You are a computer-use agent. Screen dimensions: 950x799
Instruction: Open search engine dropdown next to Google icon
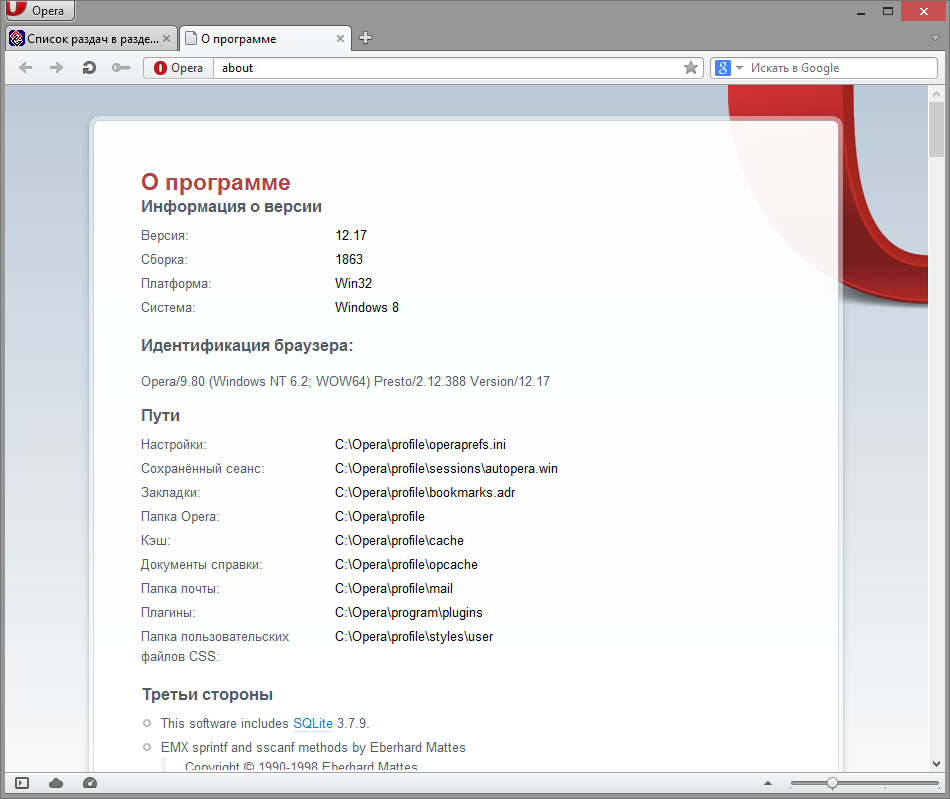coord(739,68)
